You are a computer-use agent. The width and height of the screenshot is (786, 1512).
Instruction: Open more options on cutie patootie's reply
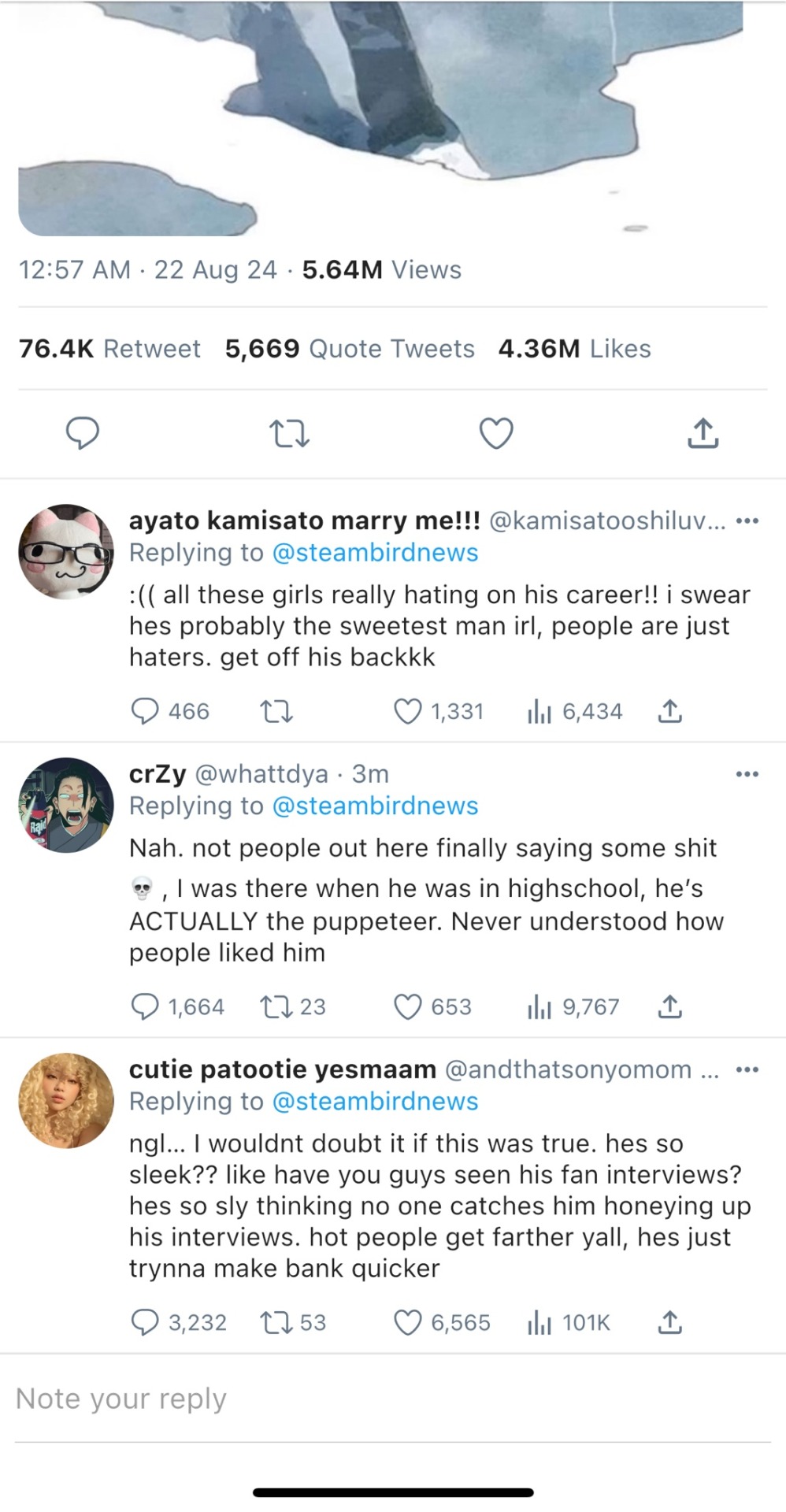click(x=747, y=1069)
